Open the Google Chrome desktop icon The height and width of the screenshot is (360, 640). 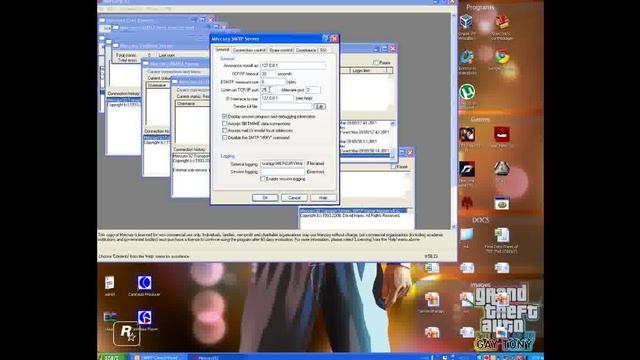502,57
